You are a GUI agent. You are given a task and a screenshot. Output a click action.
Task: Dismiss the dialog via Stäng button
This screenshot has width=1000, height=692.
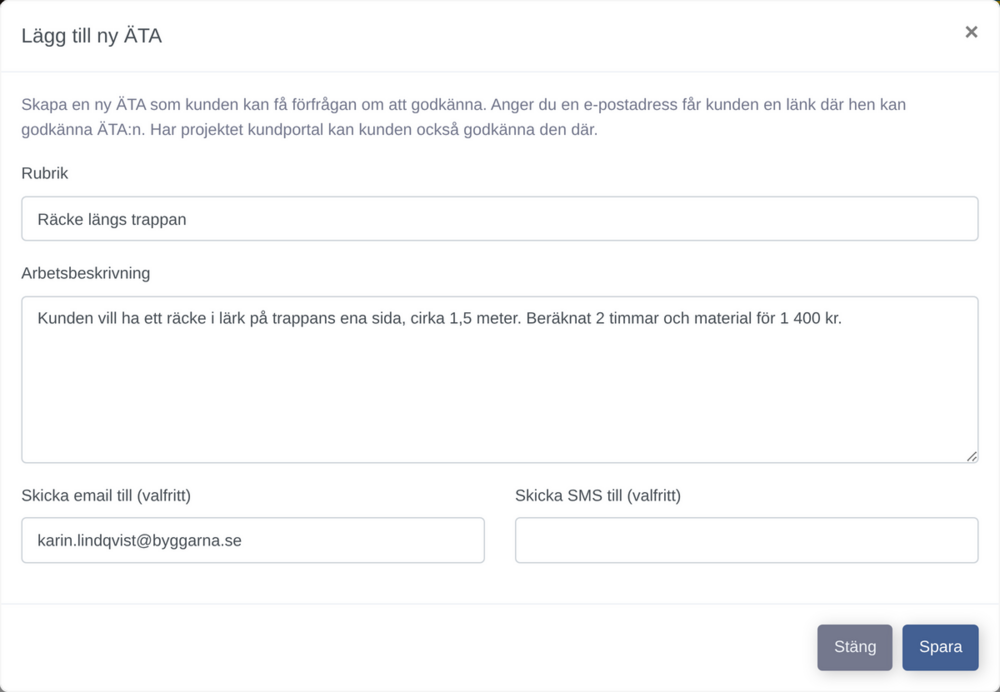point(855,647)
